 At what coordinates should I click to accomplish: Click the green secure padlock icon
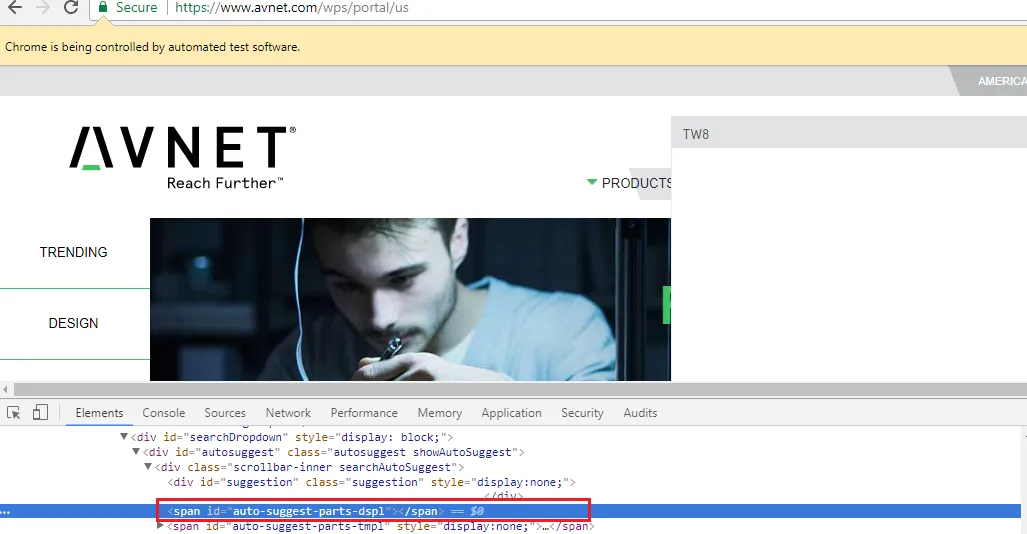(103, 7)
